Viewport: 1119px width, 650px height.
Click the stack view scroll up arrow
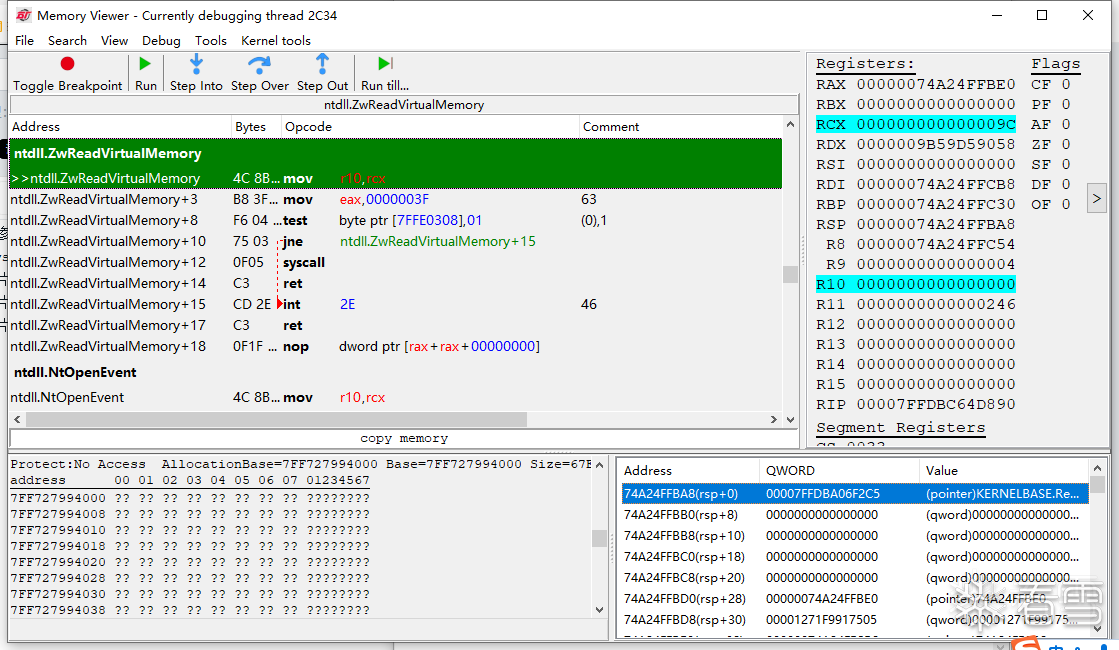pyautogui.click(x=1098, y=469)
